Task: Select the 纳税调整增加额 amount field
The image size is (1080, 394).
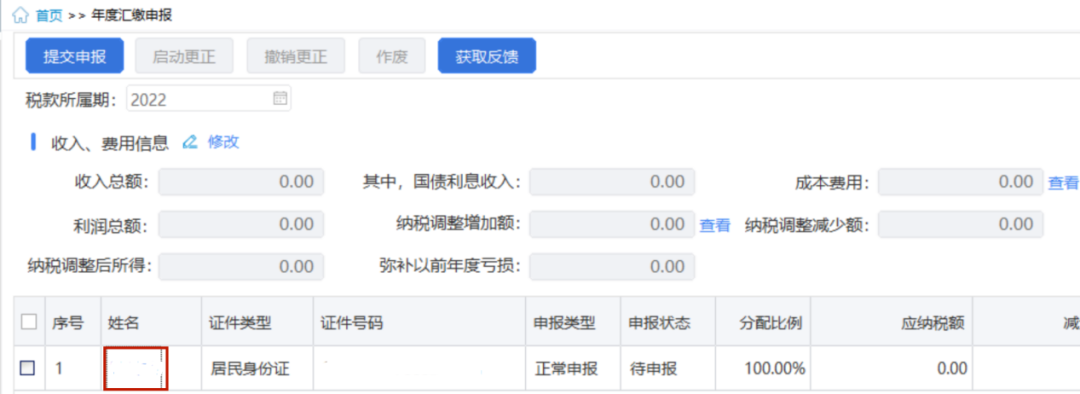Action: (x=612, y=225)
